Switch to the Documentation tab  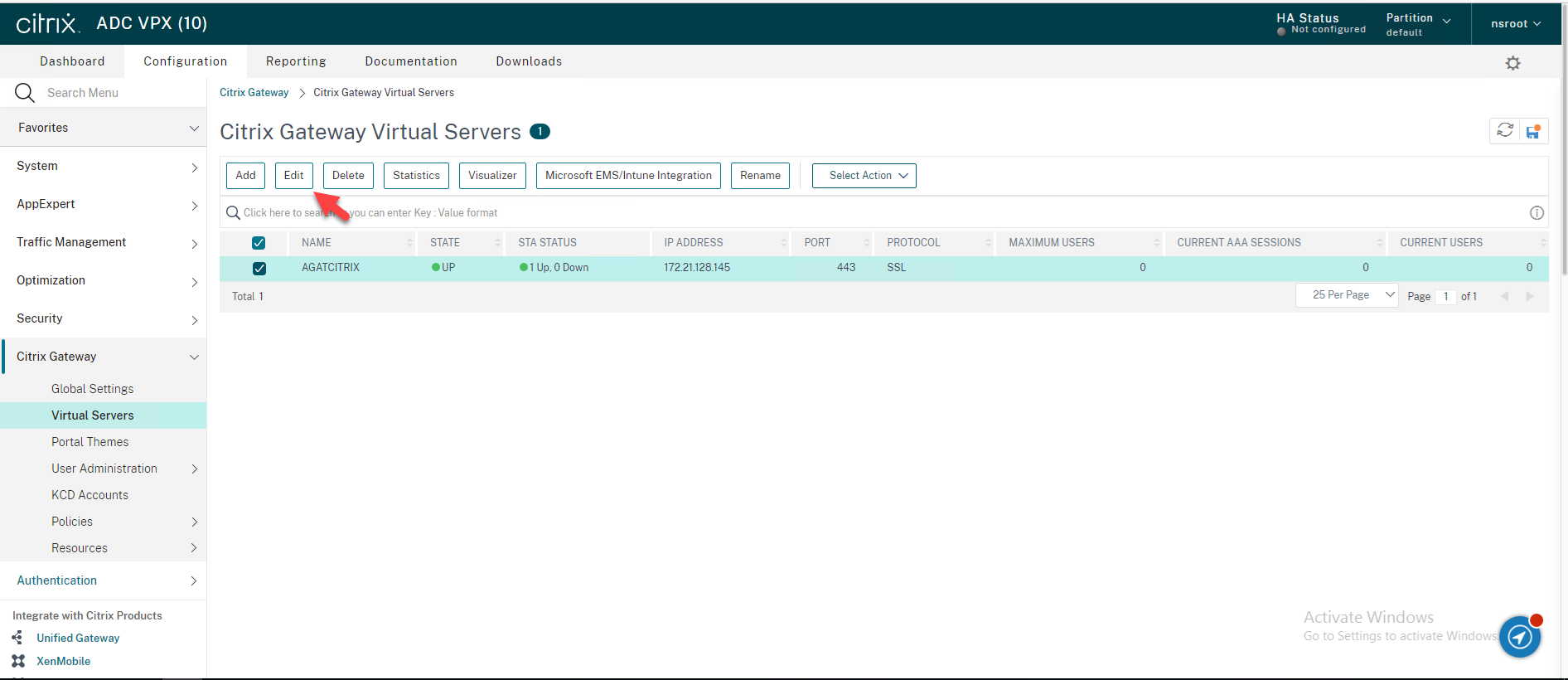[x=411, y=61]
